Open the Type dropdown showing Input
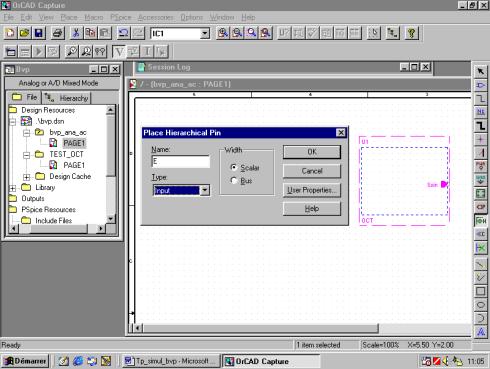 pos(205,190)
